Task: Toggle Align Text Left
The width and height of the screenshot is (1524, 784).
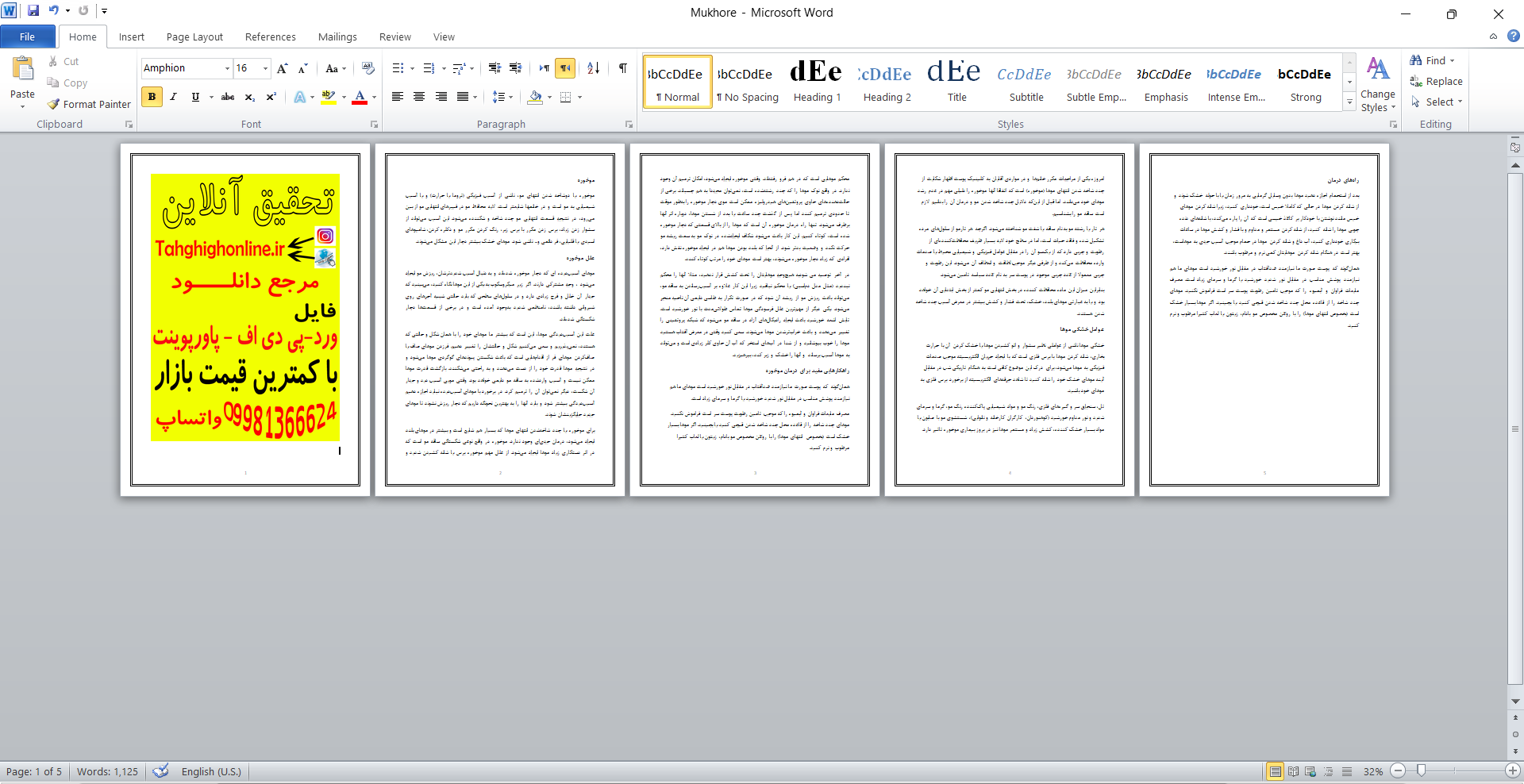Action: [x=398, y=97]
